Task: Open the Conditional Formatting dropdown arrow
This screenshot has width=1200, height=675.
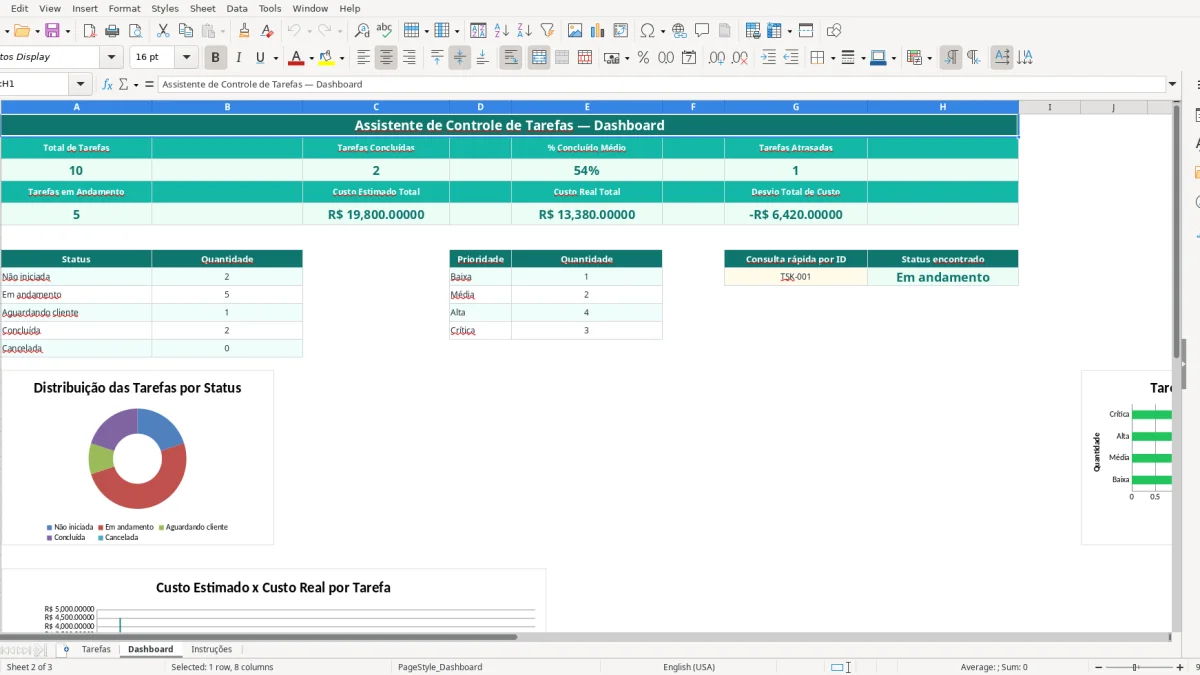Action: [x=929, y=58]
